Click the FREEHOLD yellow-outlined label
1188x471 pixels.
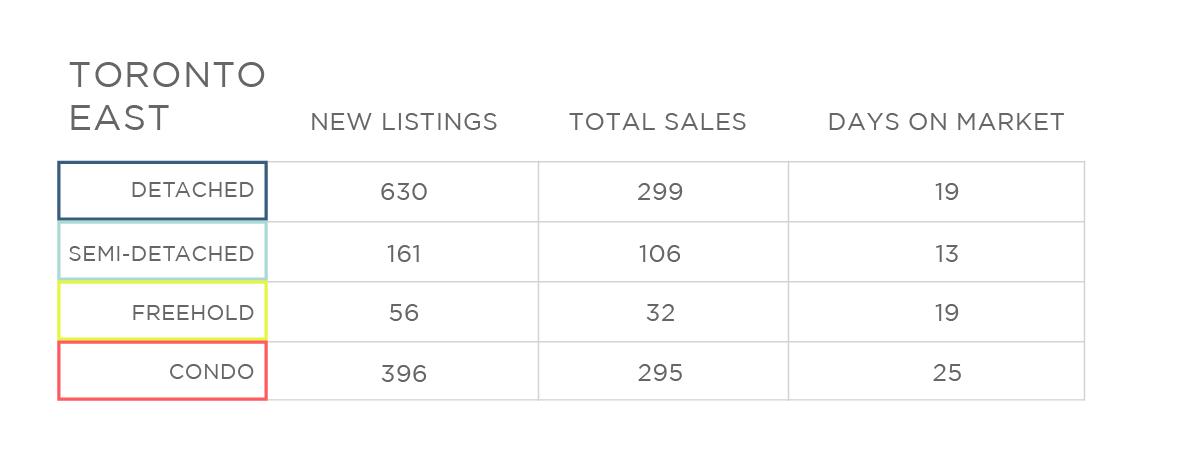(x=162, y=310)
